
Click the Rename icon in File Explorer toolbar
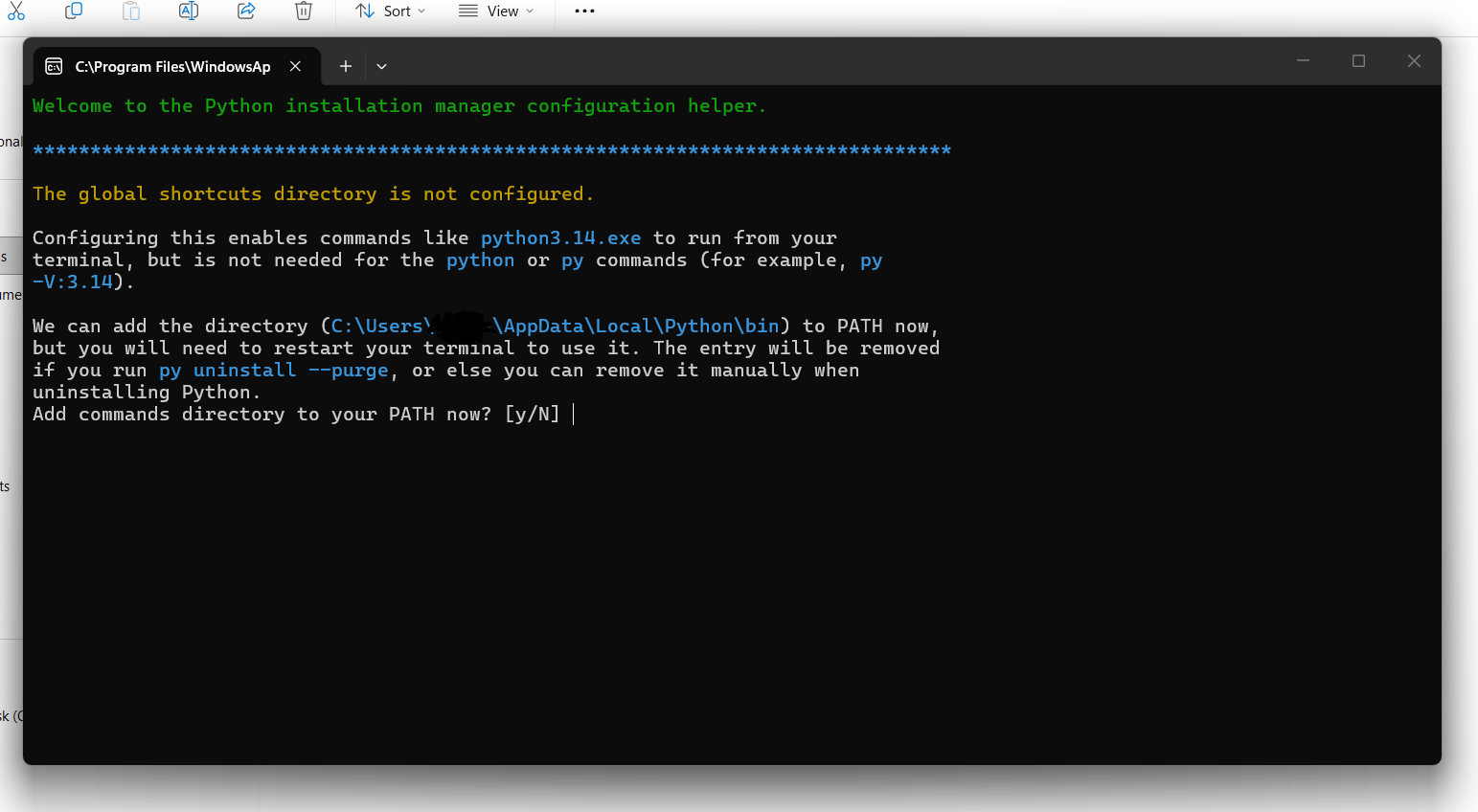[189, 11]
